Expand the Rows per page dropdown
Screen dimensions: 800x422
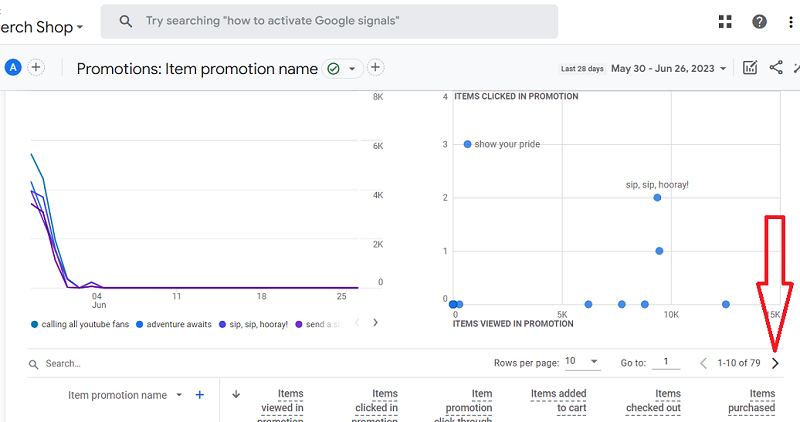pos(582,362)
